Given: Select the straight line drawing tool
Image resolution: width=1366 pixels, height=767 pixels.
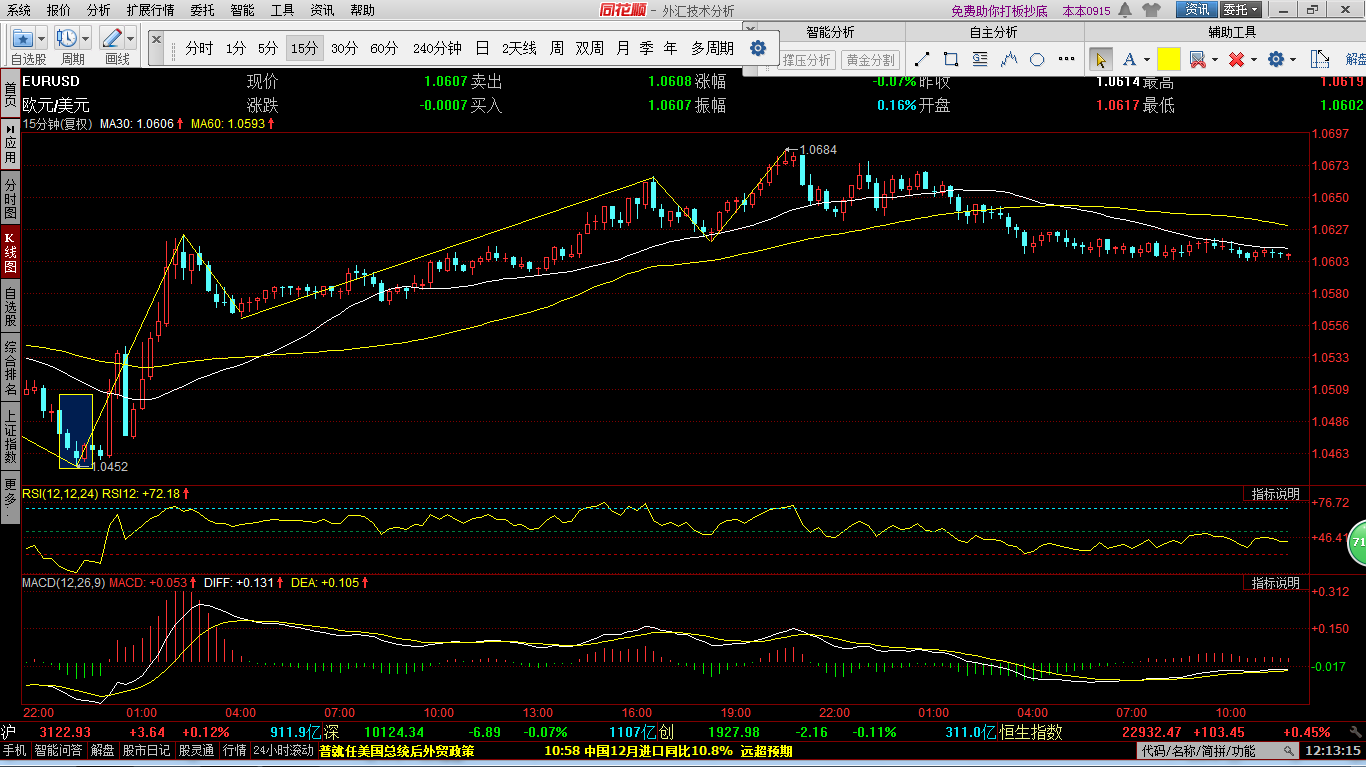Looking at the screenshot, I should coord(922,59).
